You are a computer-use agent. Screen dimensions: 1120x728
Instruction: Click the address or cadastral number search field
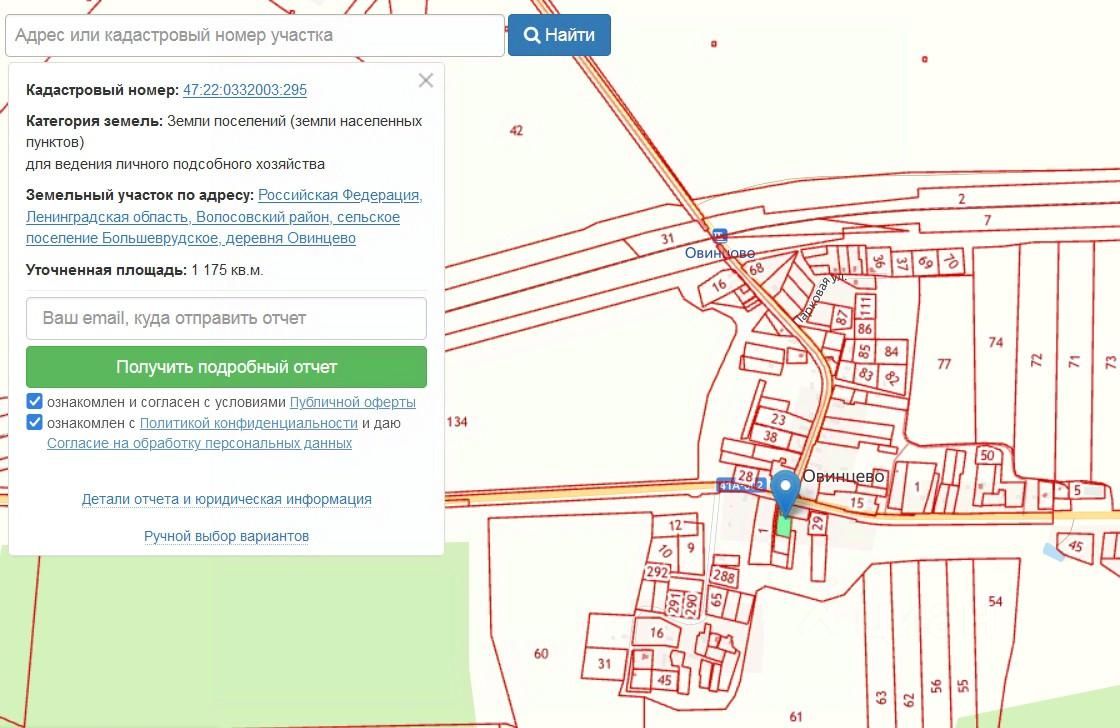pyautogui.click(x=255, y=35)
